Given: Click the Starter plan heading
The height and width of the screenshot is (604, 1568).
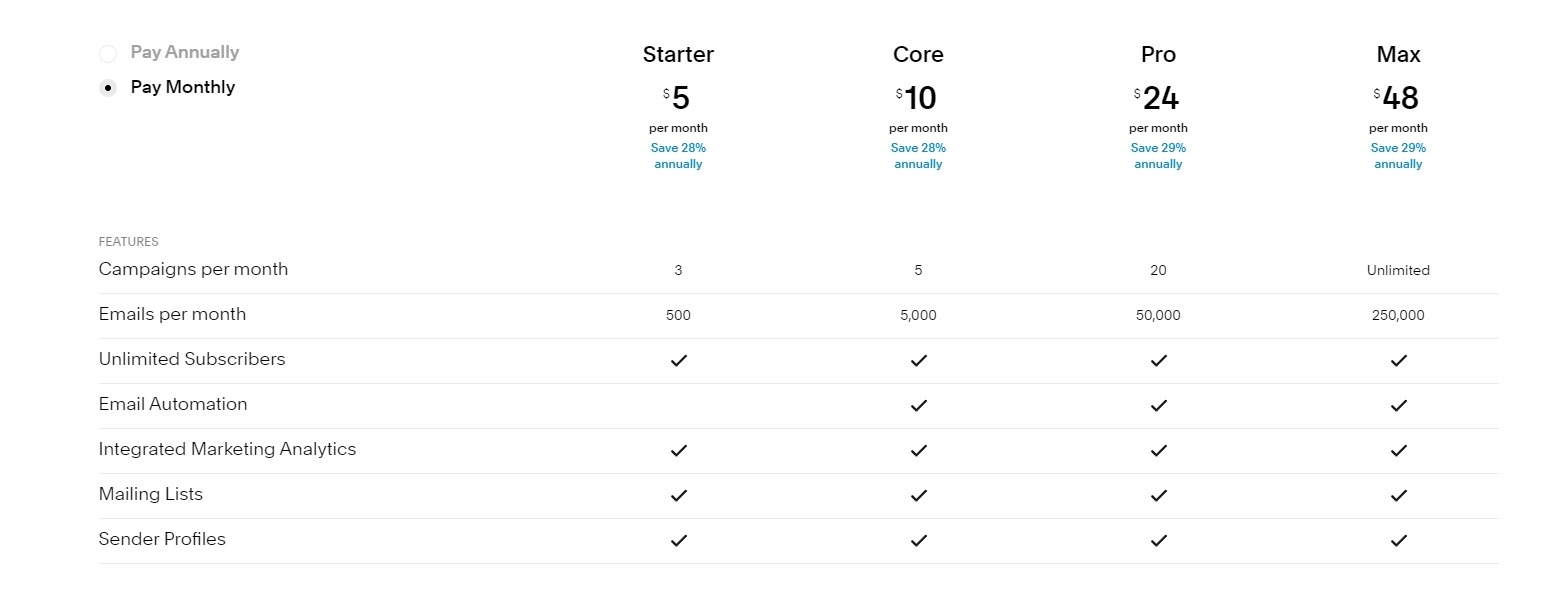Looking at the screenshot, I should [678, 54].
